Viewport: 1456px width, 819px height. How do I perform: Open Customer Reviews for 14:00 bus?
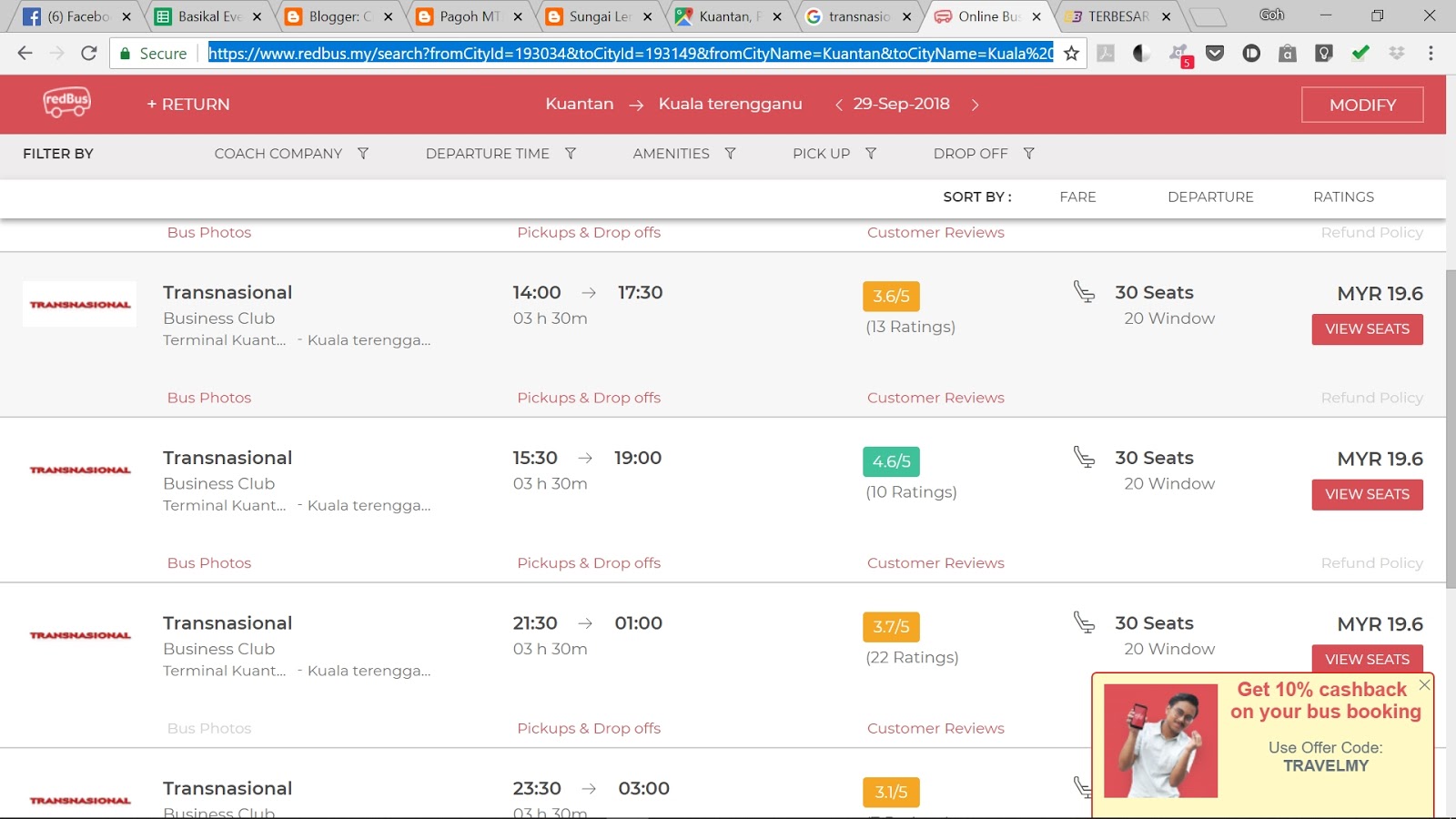click(935, 398)
